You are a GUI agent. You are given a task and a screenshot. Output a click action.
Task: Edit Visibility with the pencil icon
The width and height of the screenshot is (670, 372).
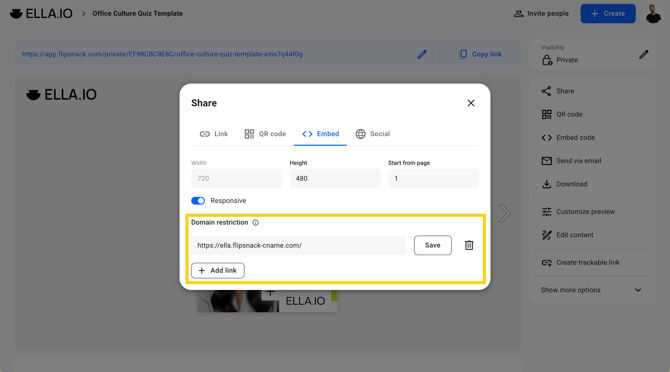644,54
